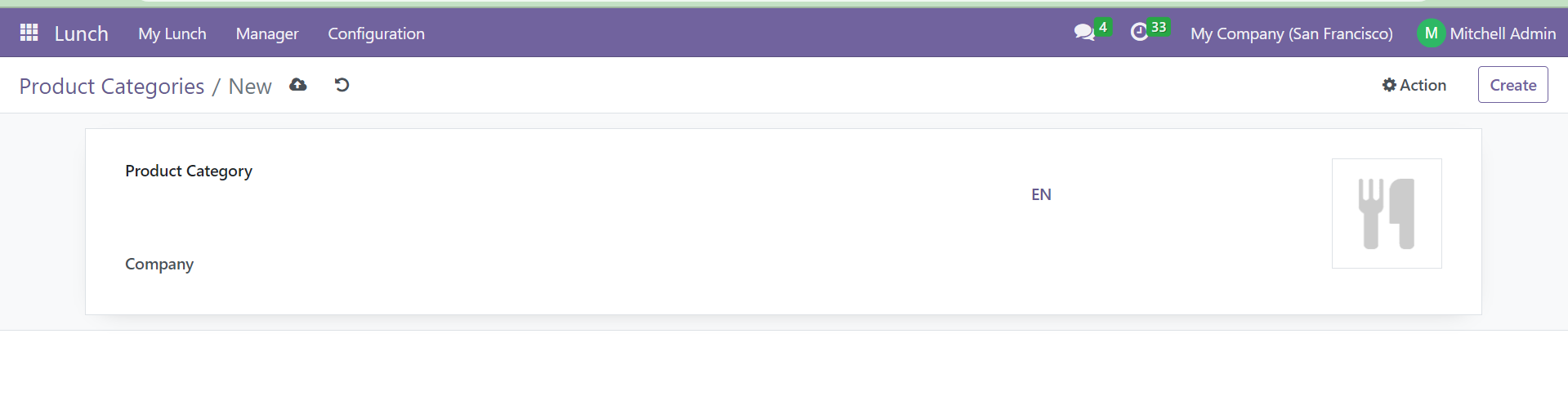This screenshot has height=396, width=1568.
Task: Expand the My Company (San Francisco) switcher
Action: pyautogui.click(x=1291, y=33)
